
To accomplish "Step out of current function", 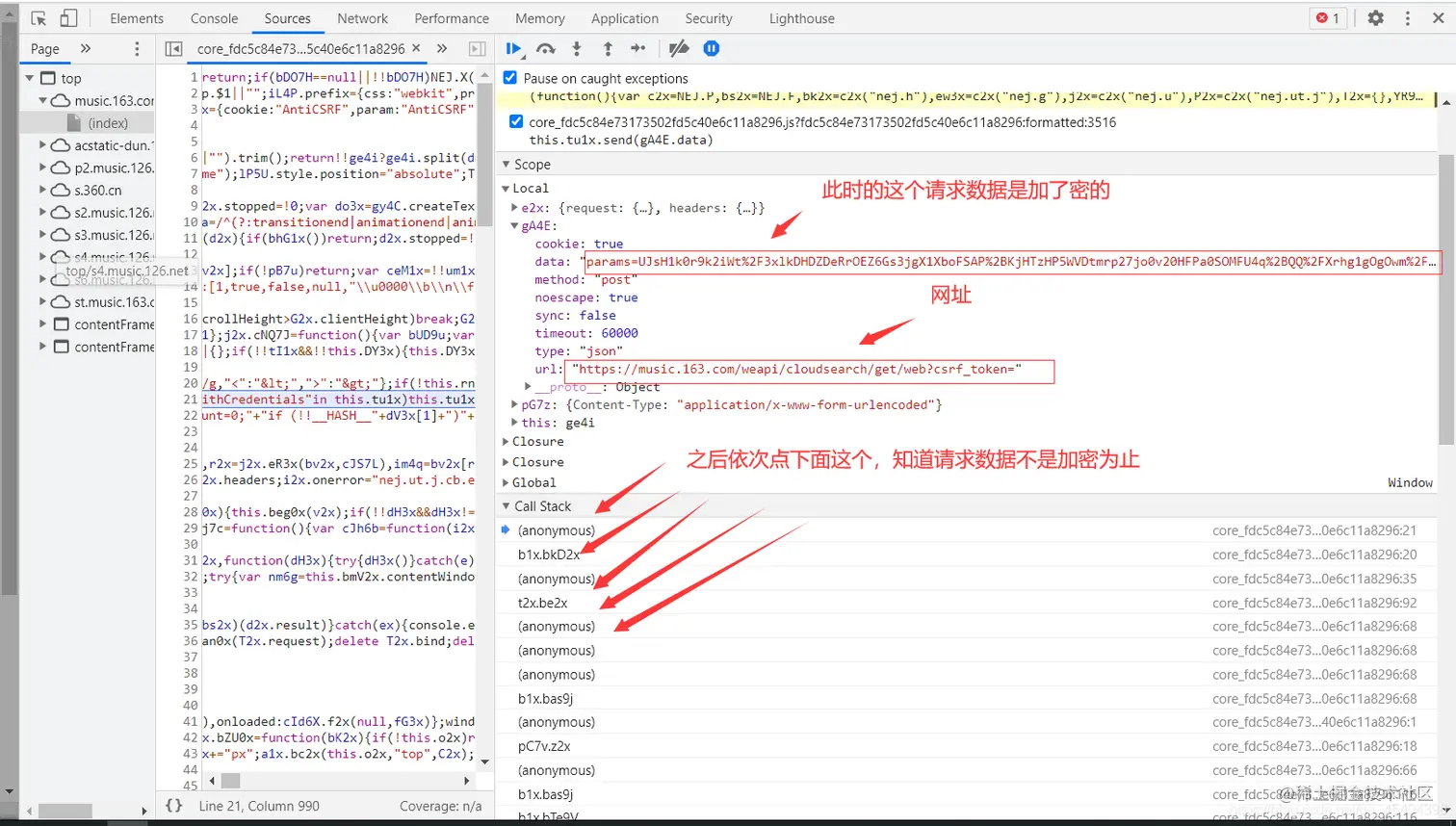I will [608, 48].
